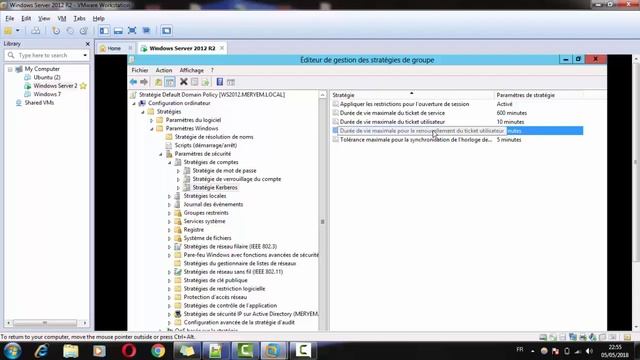This screenshot has height=360, width=640.
Task: Select Pare-feu Windows avec fonctions avancées item
Action: pos(251,255)
